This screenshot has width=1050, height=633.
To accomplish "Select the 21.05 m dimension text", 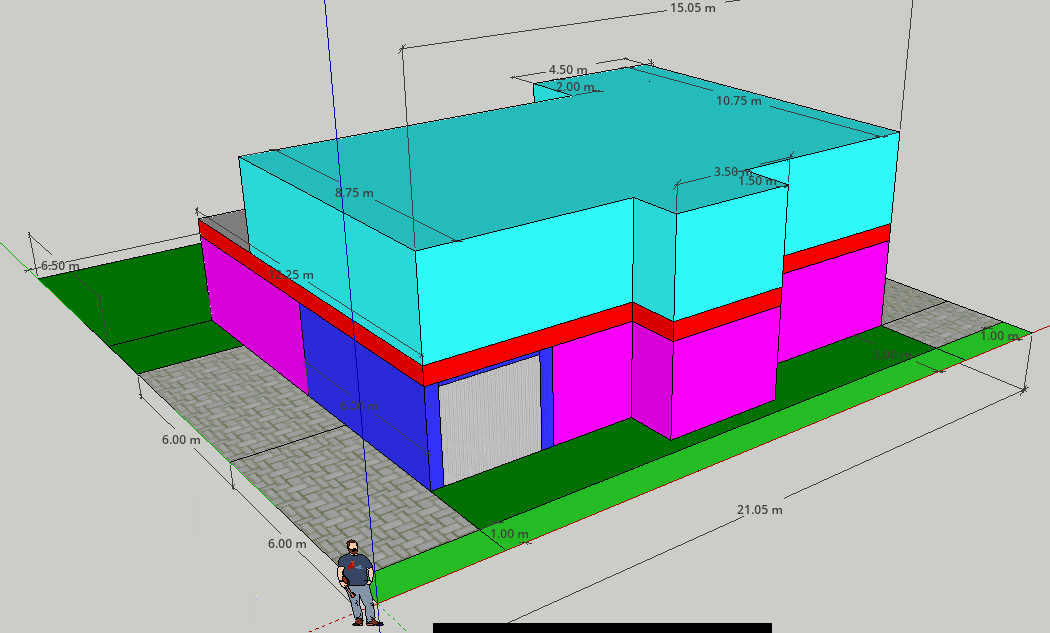I will (760, 510).
